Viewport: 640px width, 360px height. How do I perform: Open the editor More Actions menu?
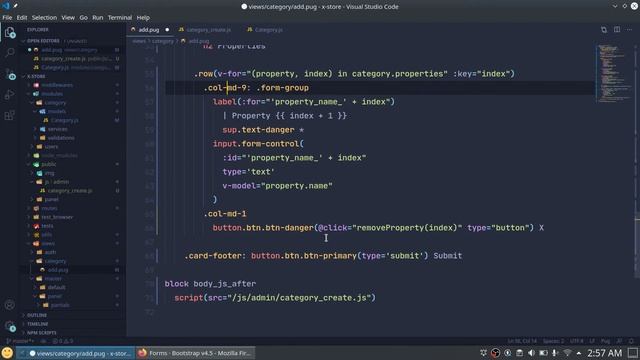pyautogui.click(x=629, y=30)
